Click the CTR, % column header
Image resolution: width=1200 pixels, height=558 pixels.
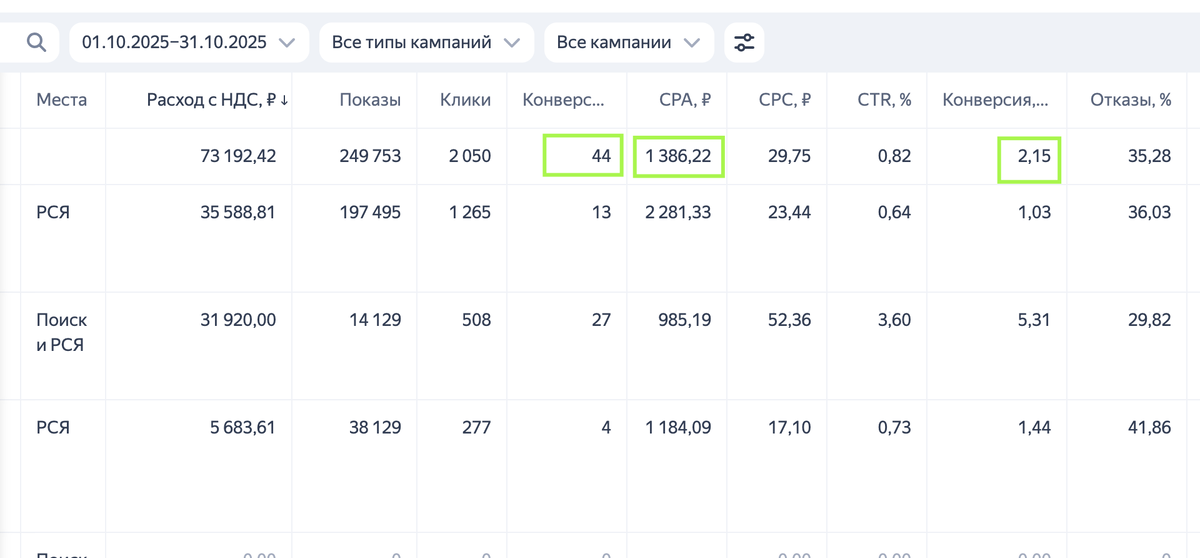tap(884, 100)
